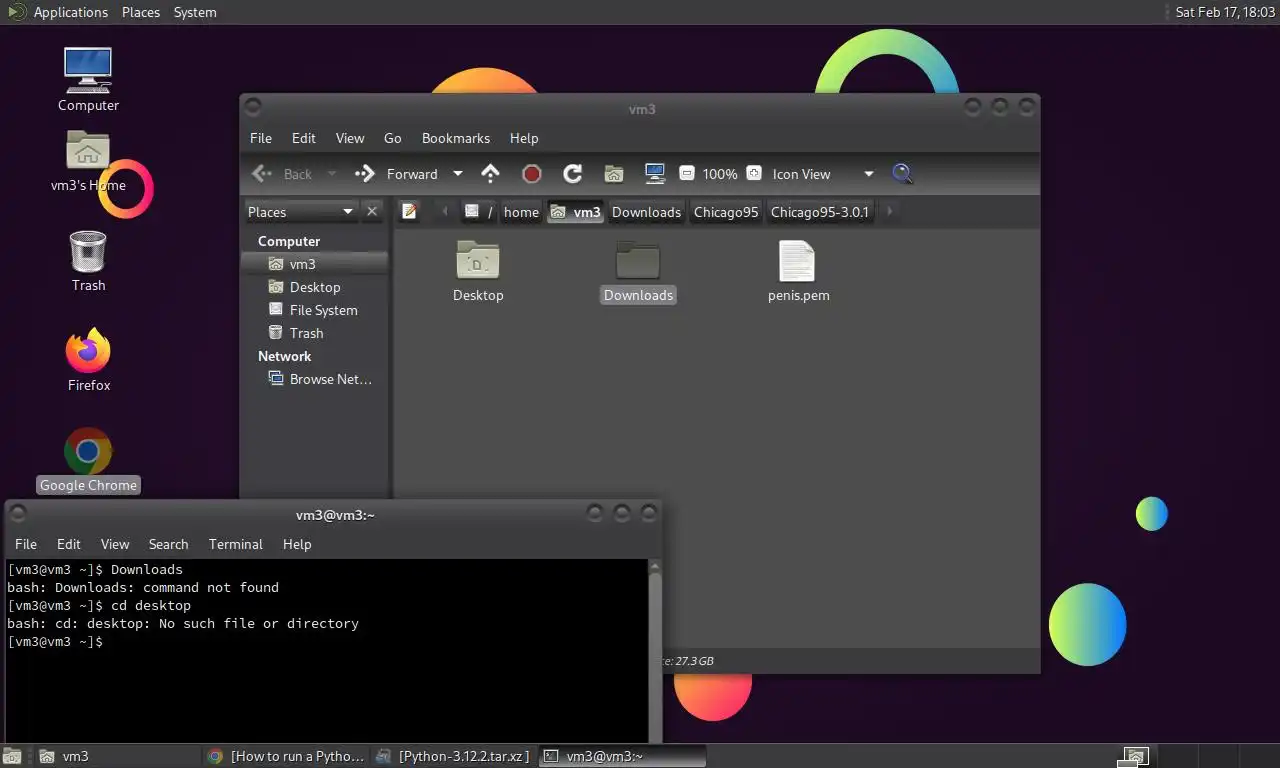The image size is (1280, 768).
Task: Jump to Chicago95-3.0.1 in path bar
Action: tap(820, 211)
